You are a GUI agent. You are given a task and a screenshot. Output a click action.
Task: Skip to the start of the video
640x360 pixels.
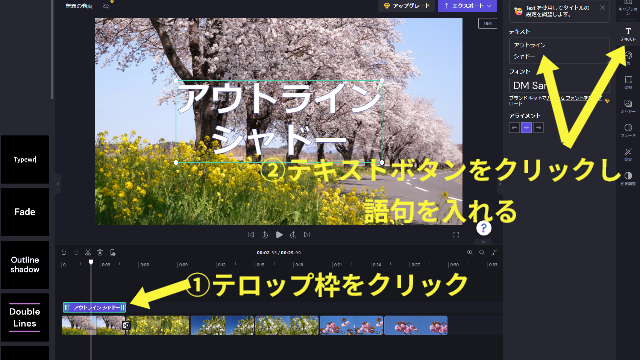point(251,235)
